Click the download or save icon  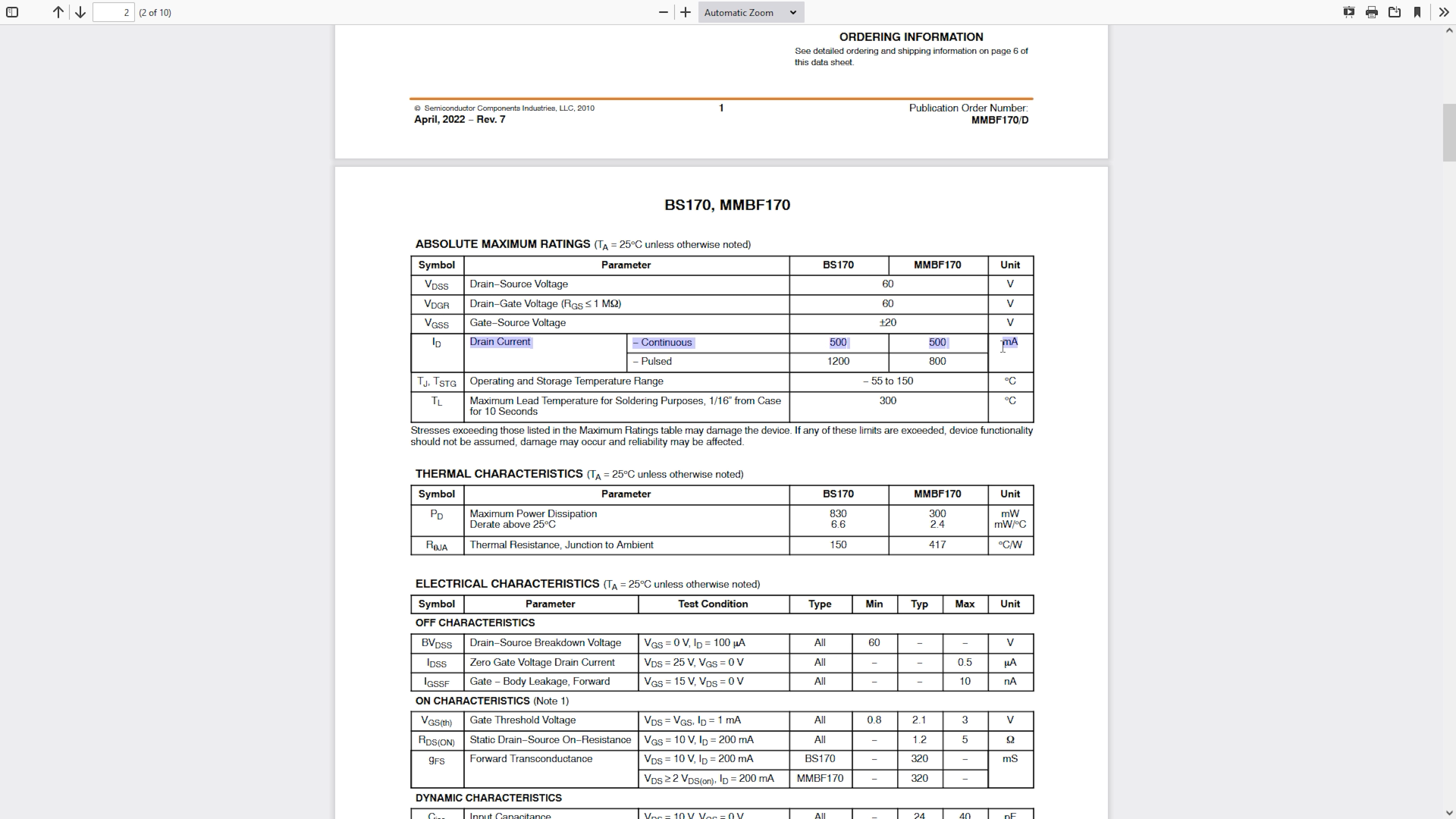[1396, 12]
